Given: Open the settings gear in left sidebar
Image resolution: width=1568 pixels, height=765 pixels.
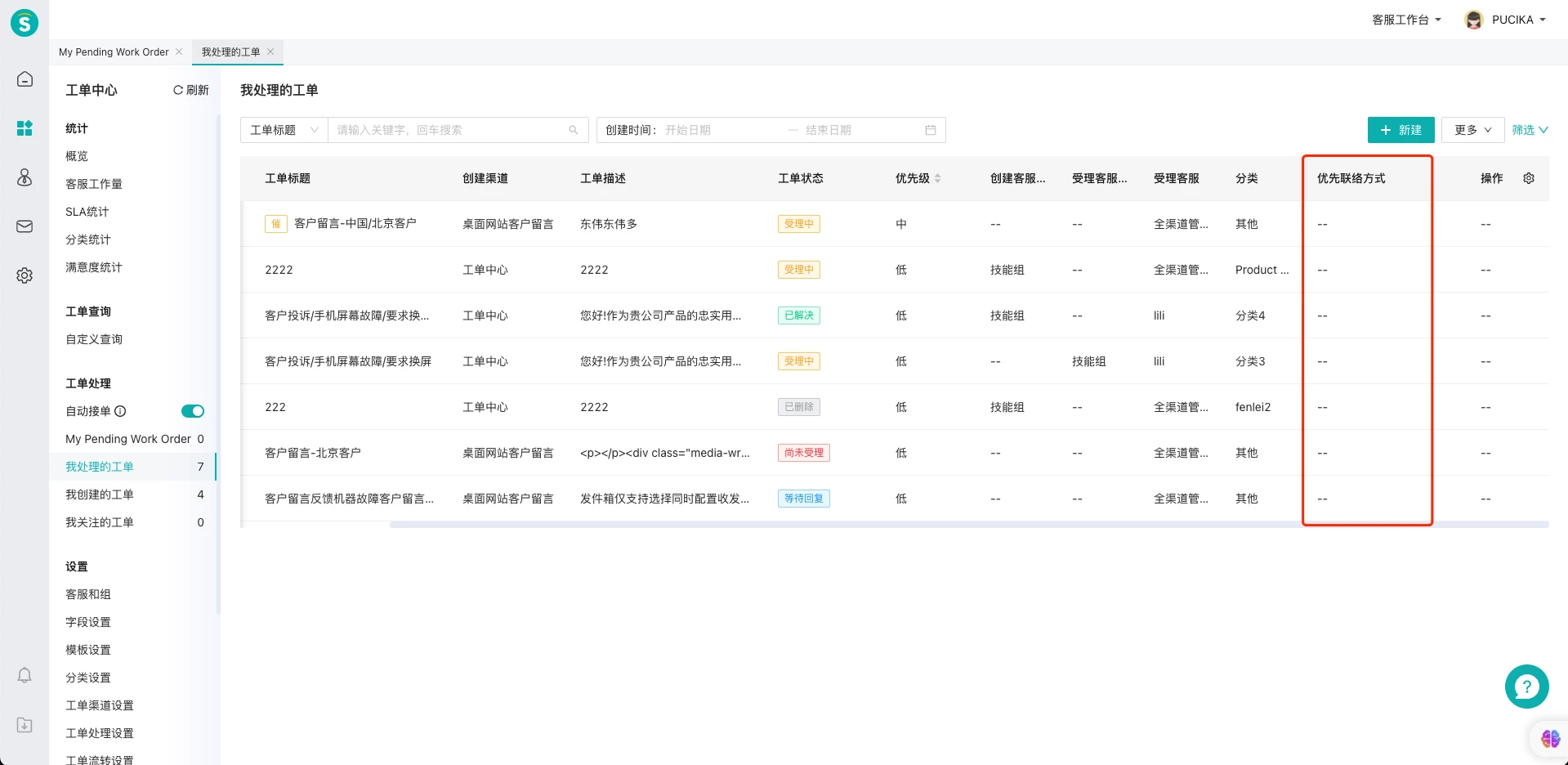Looking at the screenshot, I should [25, 275].
